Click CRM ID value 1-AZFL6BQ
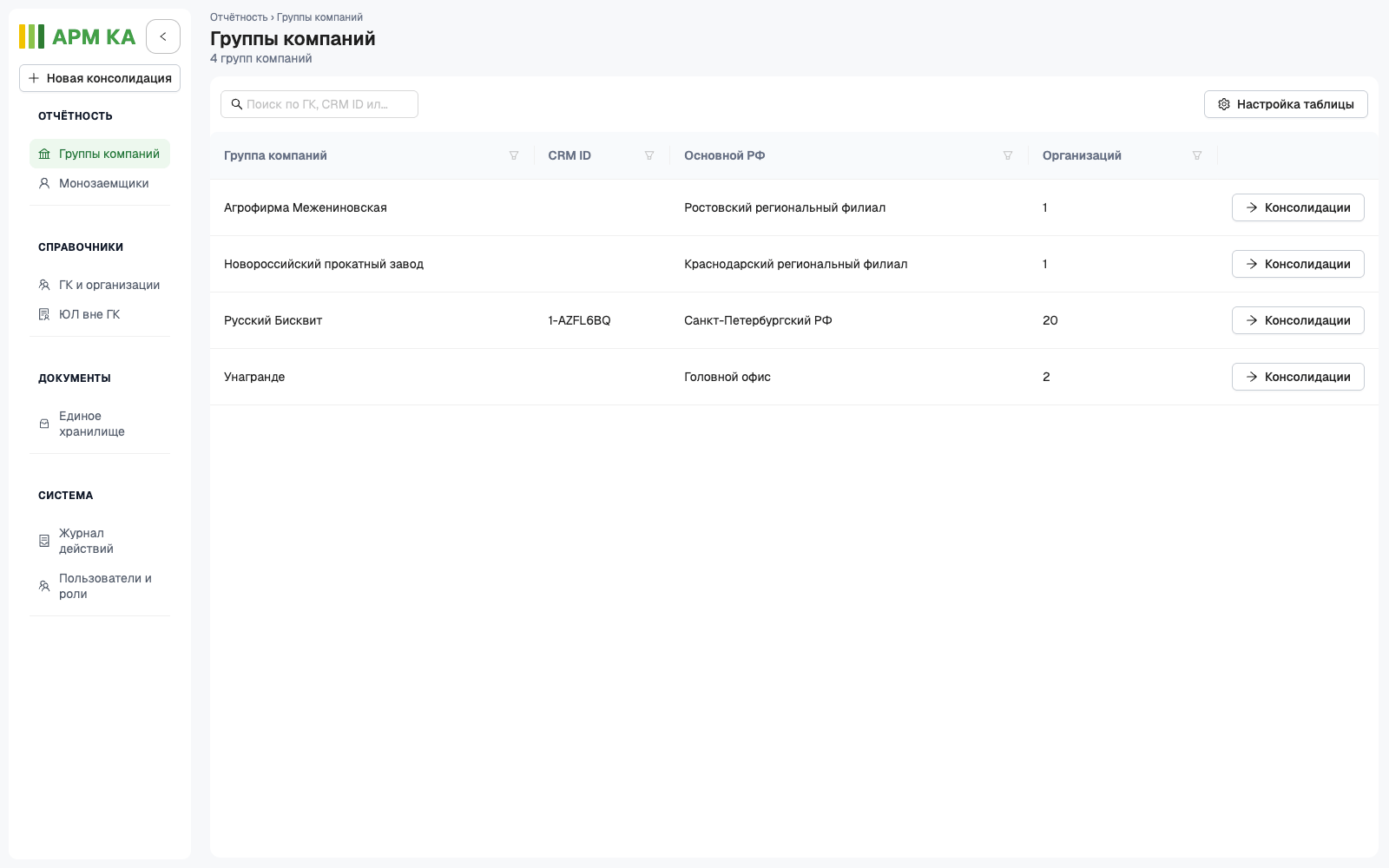Screen dimensions: 1389x868 (x=579, y=320)
